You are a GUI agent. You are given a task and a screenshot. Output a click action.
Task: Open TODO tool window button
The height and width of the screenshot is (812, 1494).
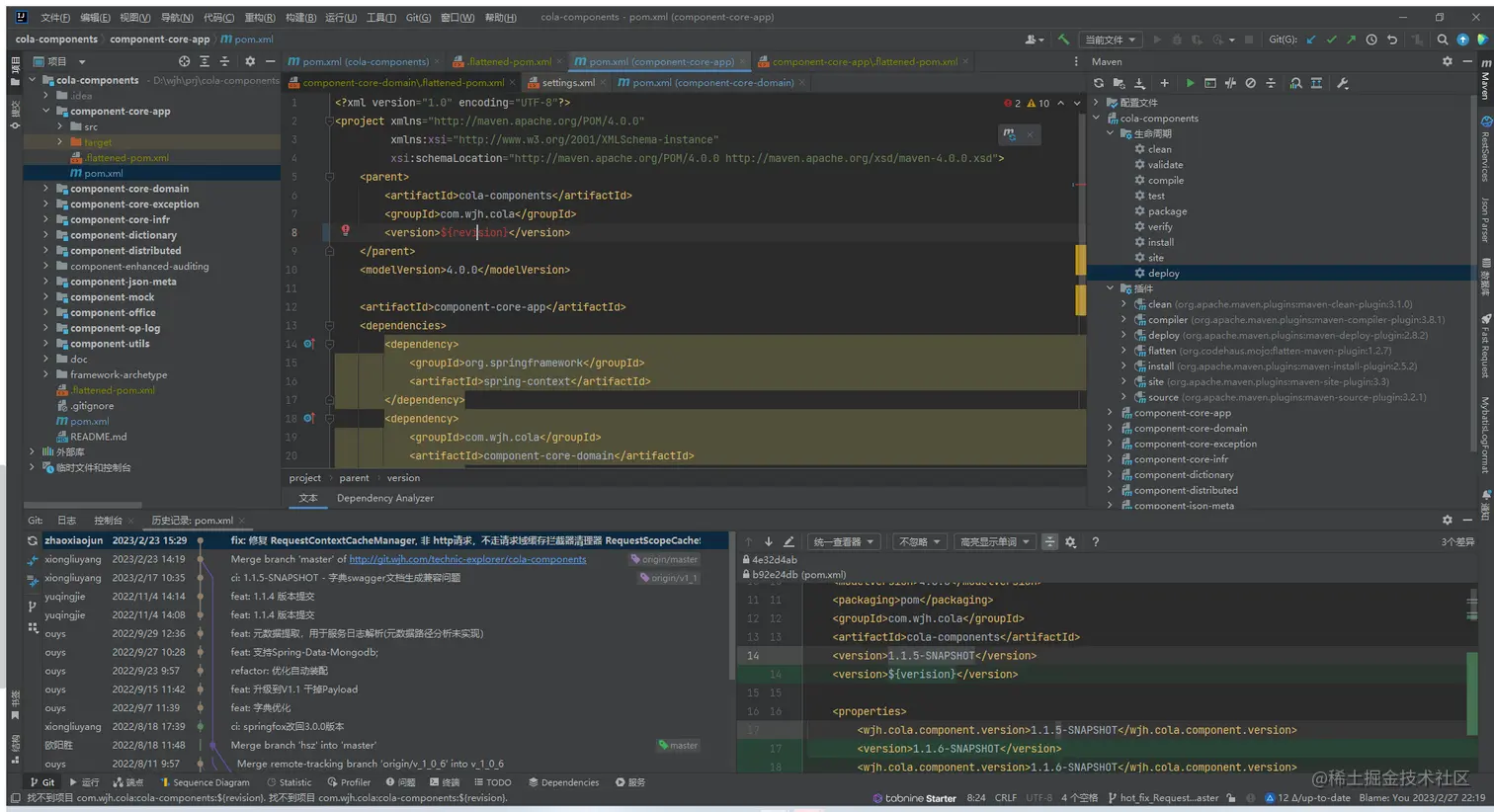point(492,782)
